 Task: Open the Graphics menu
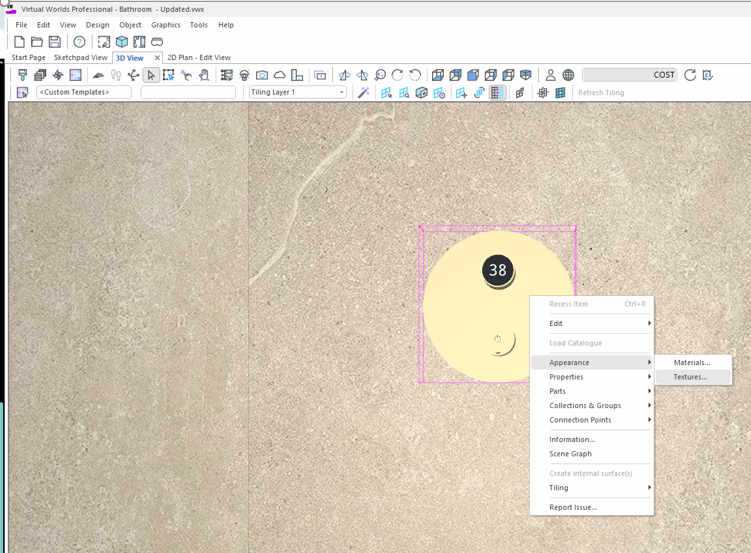(x=165, y=25)
